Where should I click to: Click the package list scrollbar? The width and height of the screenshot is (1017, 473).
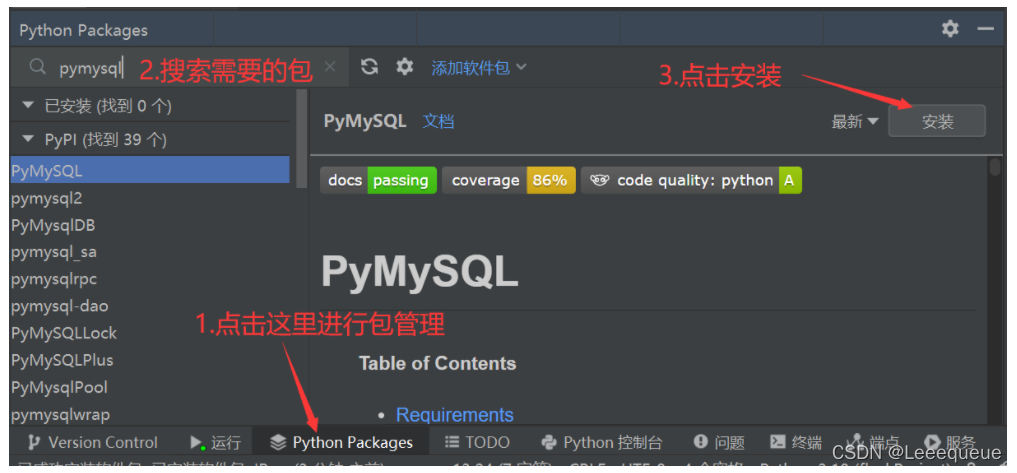(301, 139)
